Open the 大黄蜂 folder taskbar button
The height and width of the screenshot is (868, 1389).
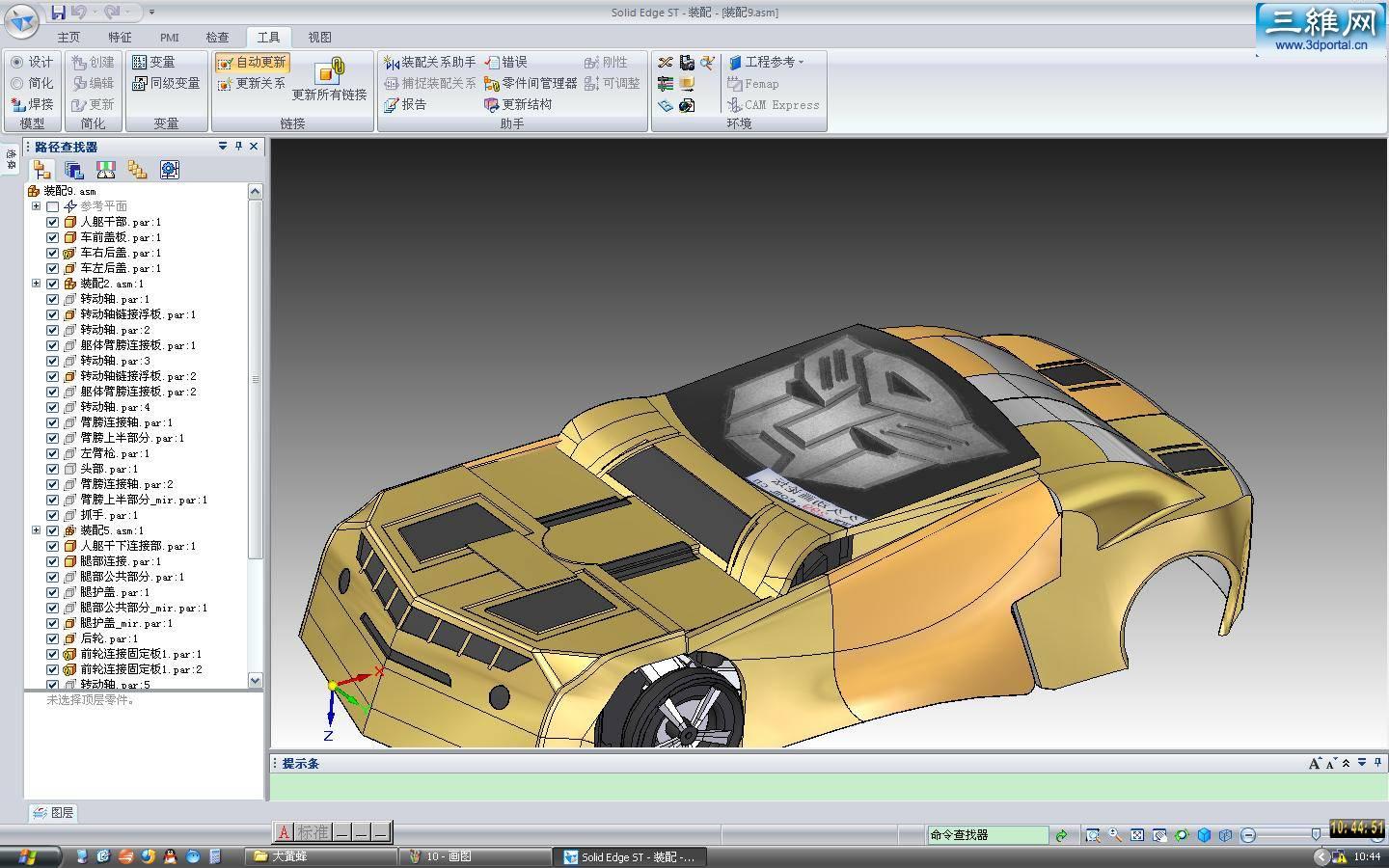(x=322, y=856)
